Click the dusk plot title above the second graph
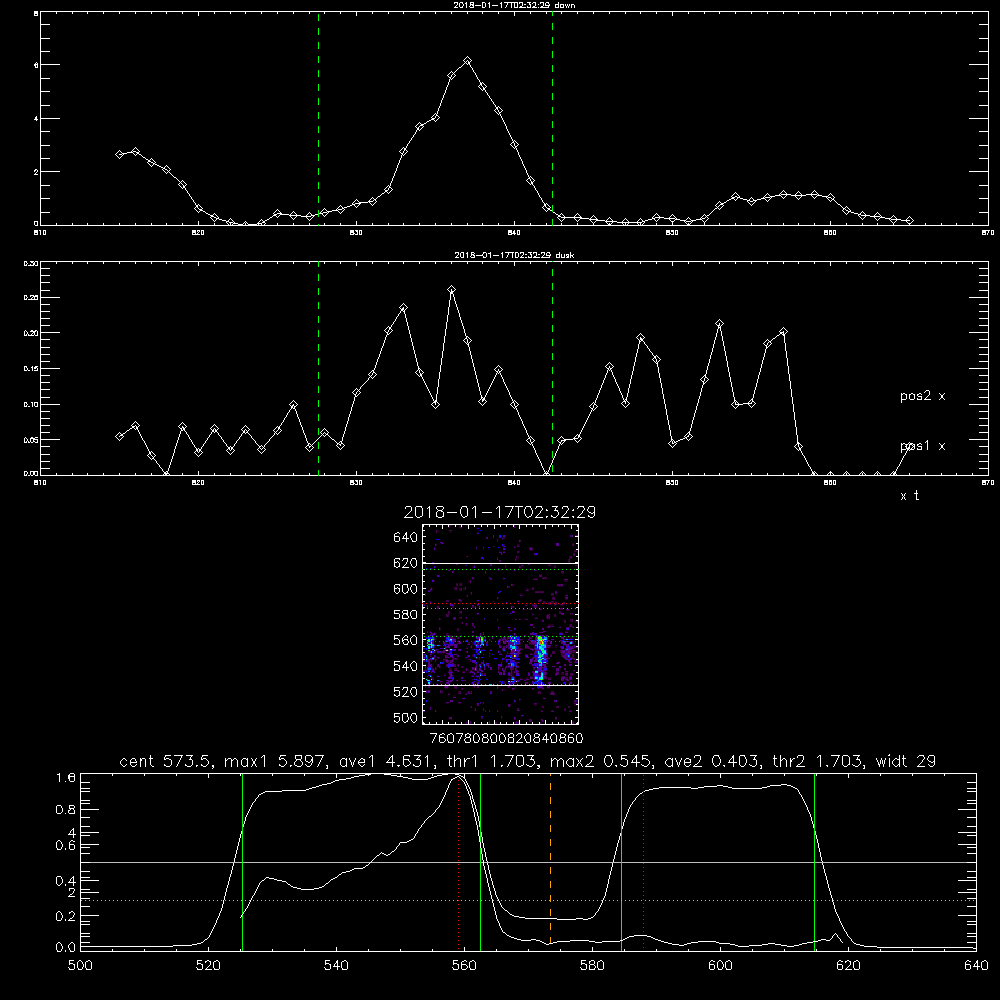Screen dimensions: 1000x1000 pyautogui.click(x=514, y=255)
